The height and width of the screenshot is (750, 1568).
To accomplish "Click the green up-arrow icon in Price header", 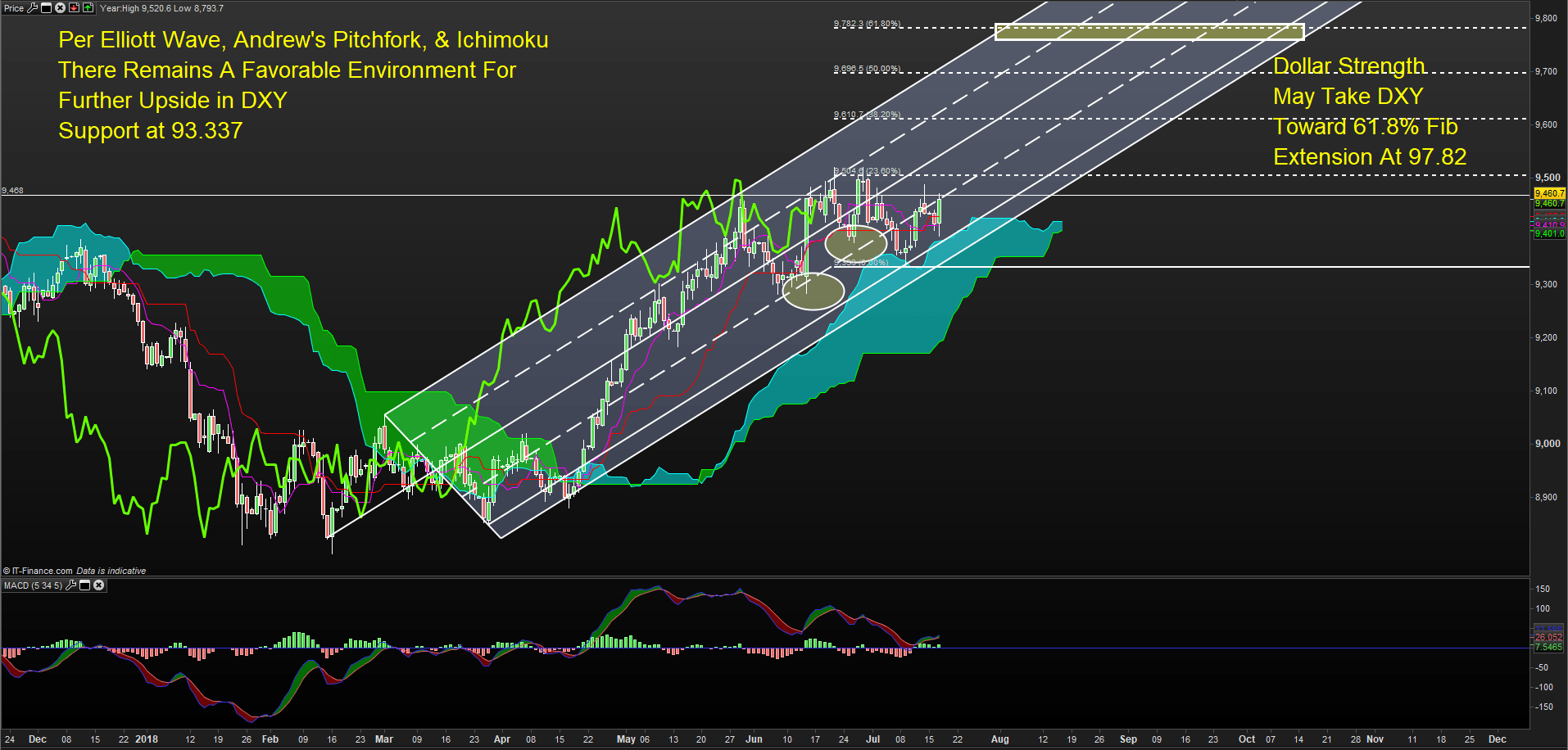I will click(88, 7).
